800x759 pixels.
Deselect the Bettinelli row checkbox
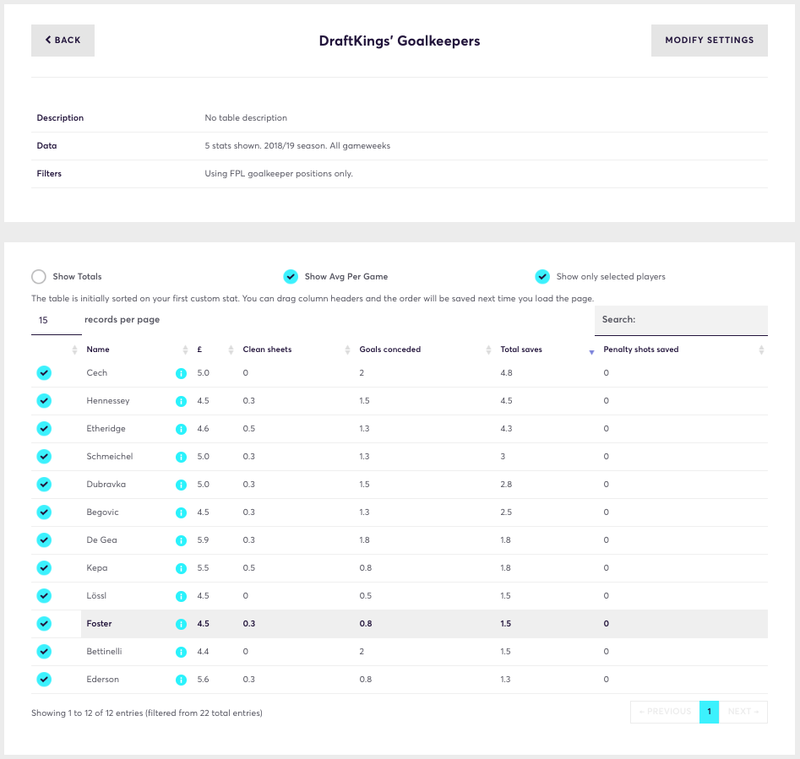(44, 651)
